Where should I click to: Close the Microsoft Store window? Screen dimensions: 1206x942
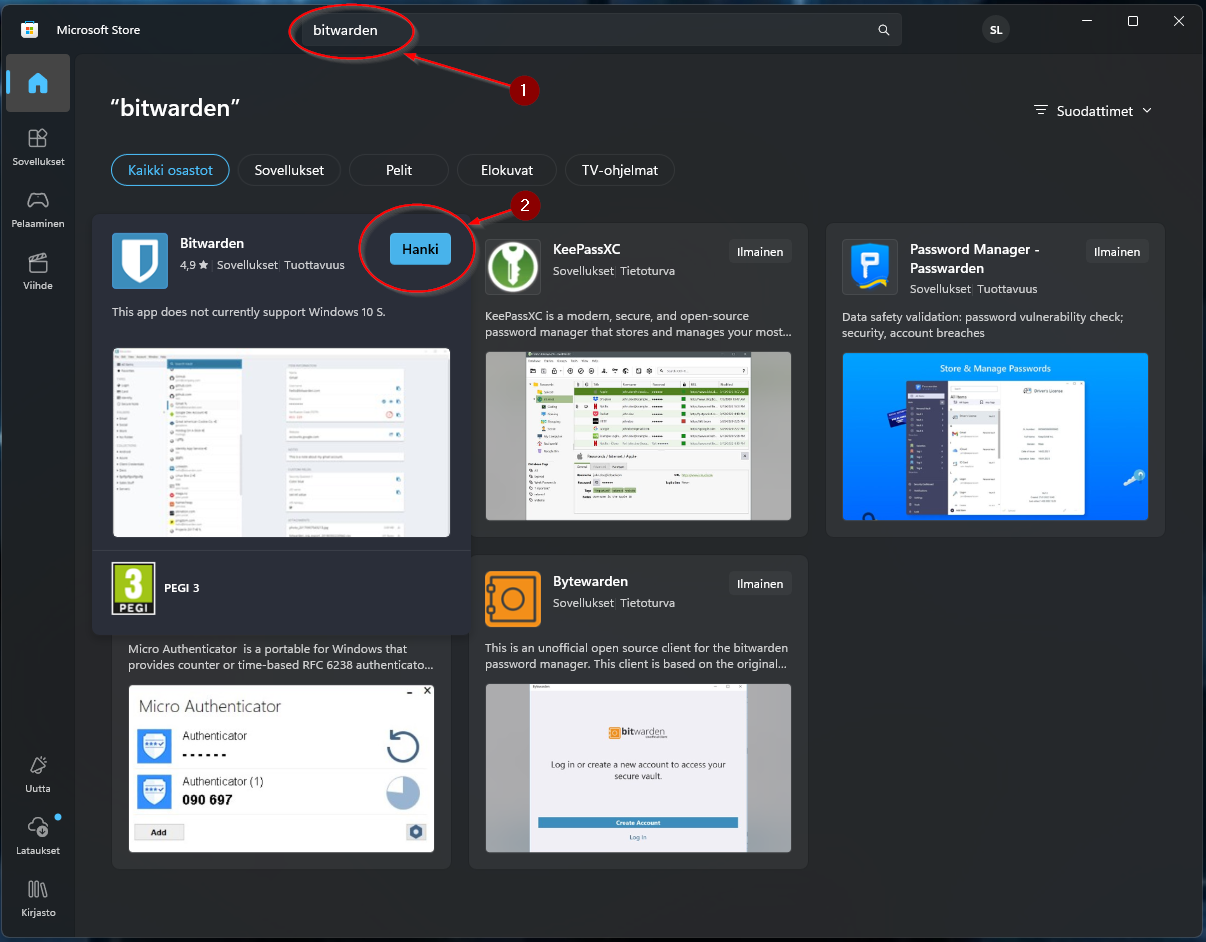[1179, 21]
